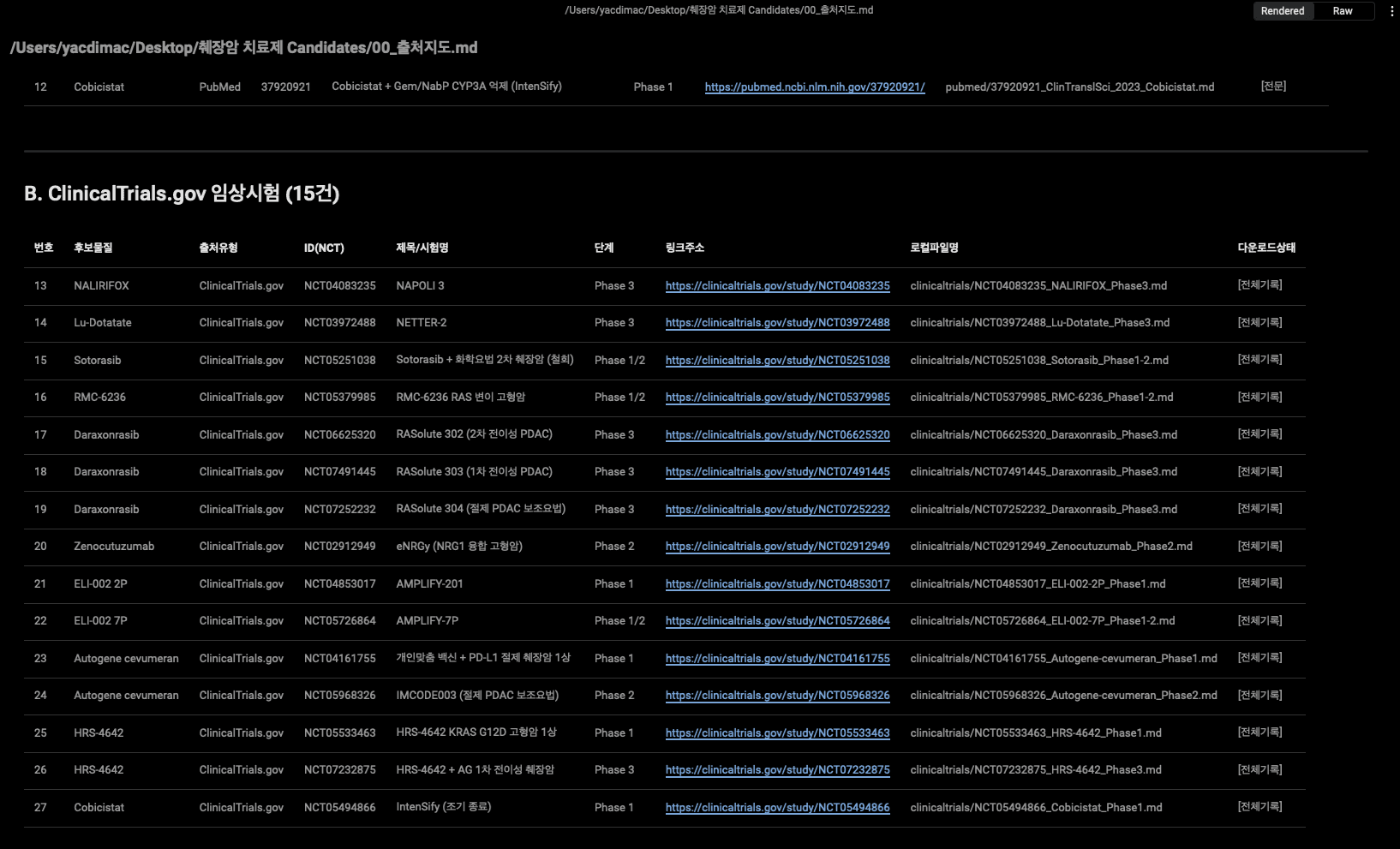Open the clinicaltrials.gov NCT03972488 study link
1400x849 pixels.
click(778, 323)
